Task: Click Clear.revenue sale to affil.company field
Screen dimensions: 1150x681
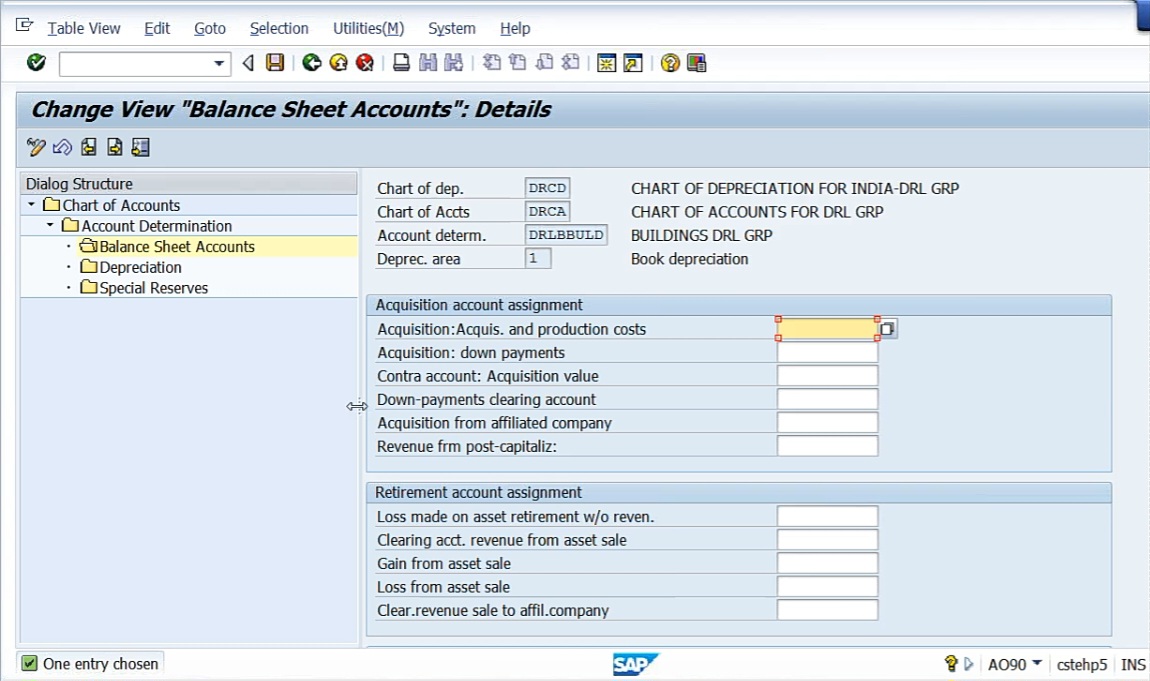Action: click(827, 611)
